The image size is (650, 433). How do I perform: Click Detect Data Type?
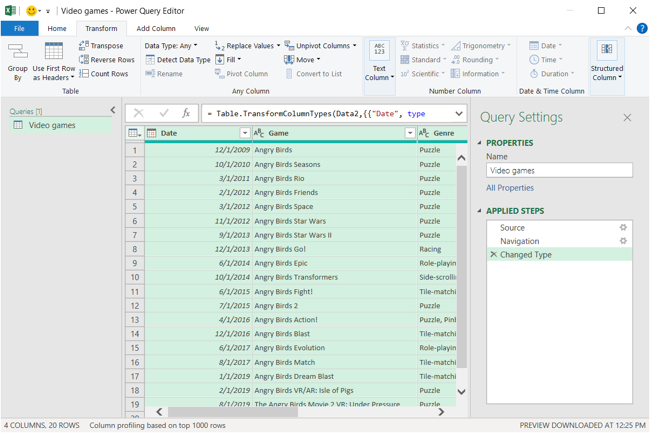(178, 60)
